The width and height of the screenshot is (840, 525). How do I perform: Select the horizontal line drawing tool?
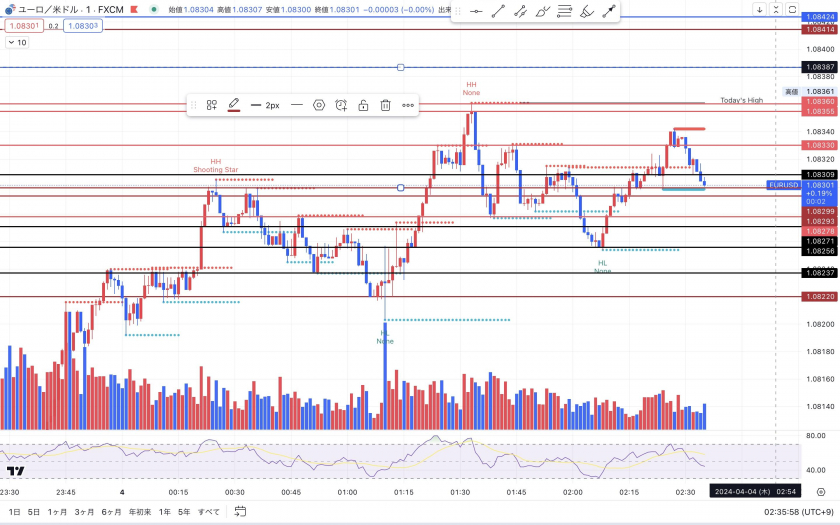(476, 12)
